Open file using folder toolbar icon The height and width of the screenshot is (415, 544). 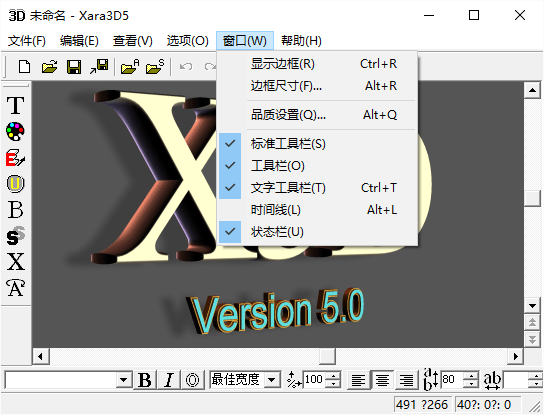click(49, 66)
